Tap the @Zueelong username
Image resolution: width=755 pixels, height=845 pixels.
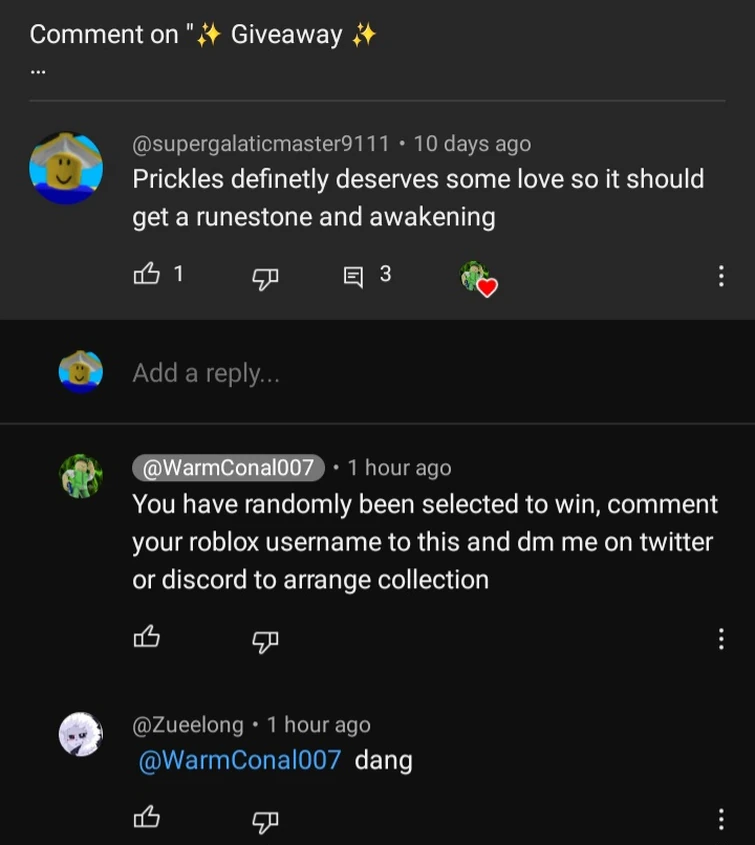[188, 725]
